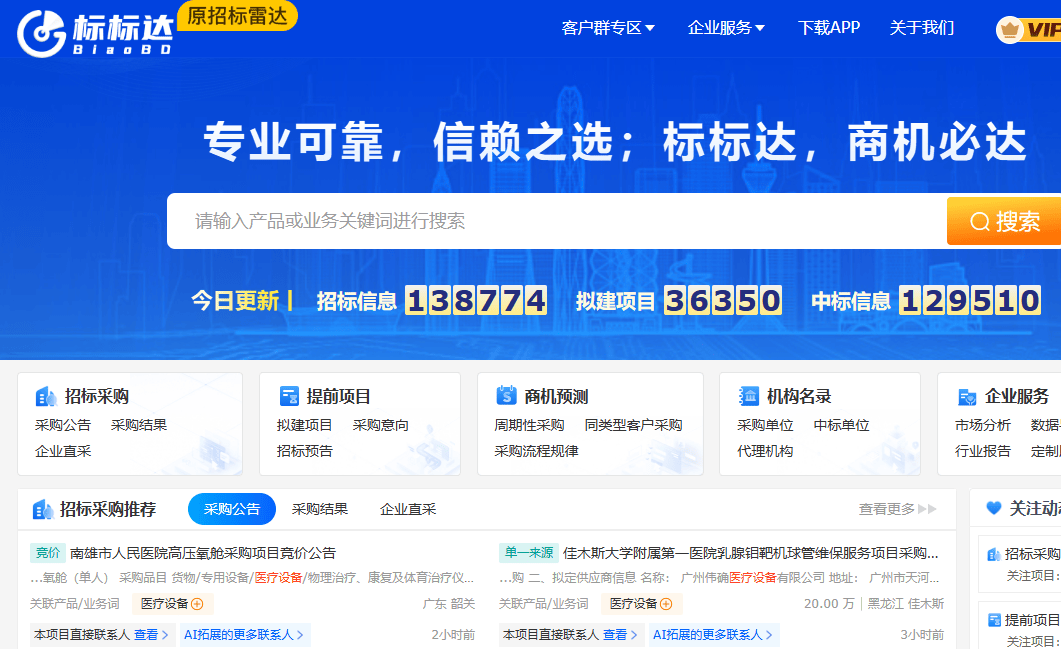Open the 招标预告 link

click(304, 451)
